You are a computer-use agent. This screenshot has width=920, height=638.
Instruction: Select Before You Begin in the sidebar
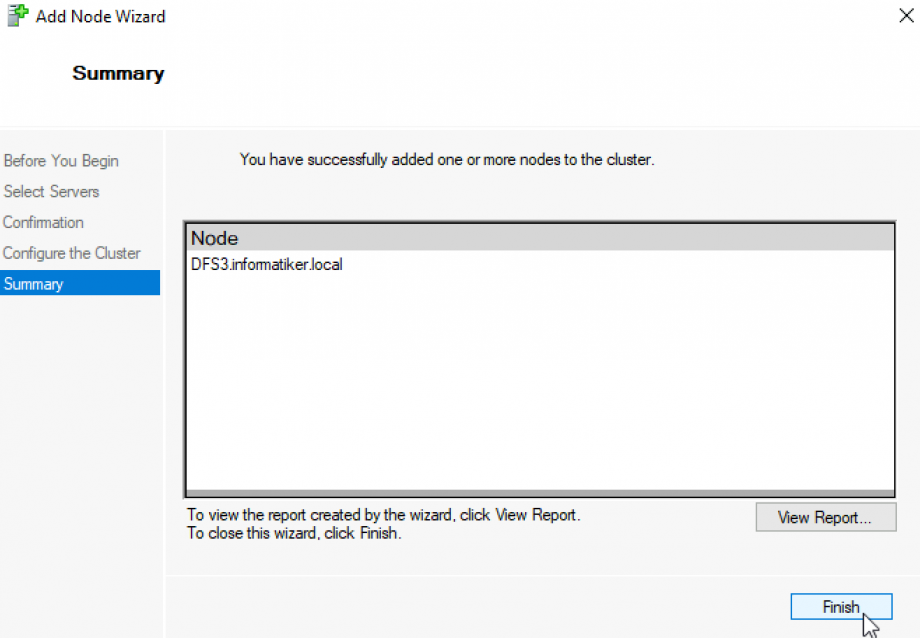60,161
